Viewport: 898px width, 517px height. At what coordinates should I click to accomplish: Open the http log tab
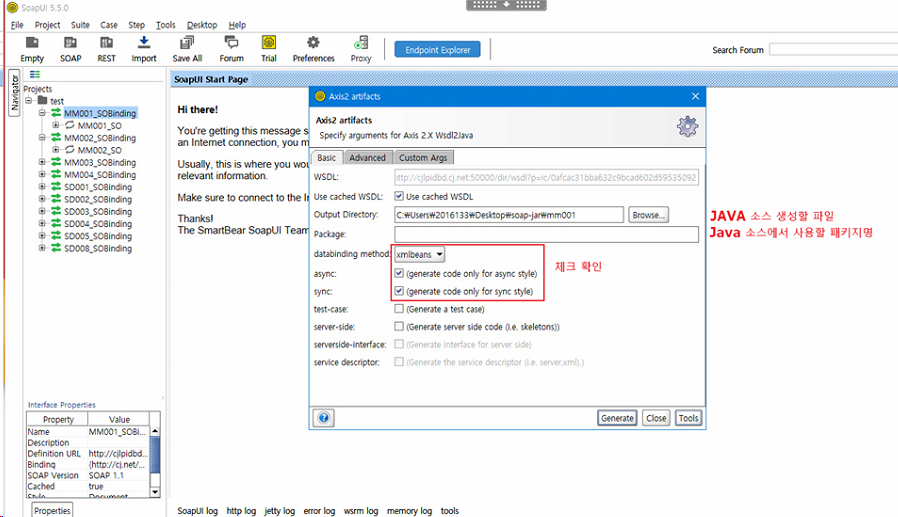(241, 511)
